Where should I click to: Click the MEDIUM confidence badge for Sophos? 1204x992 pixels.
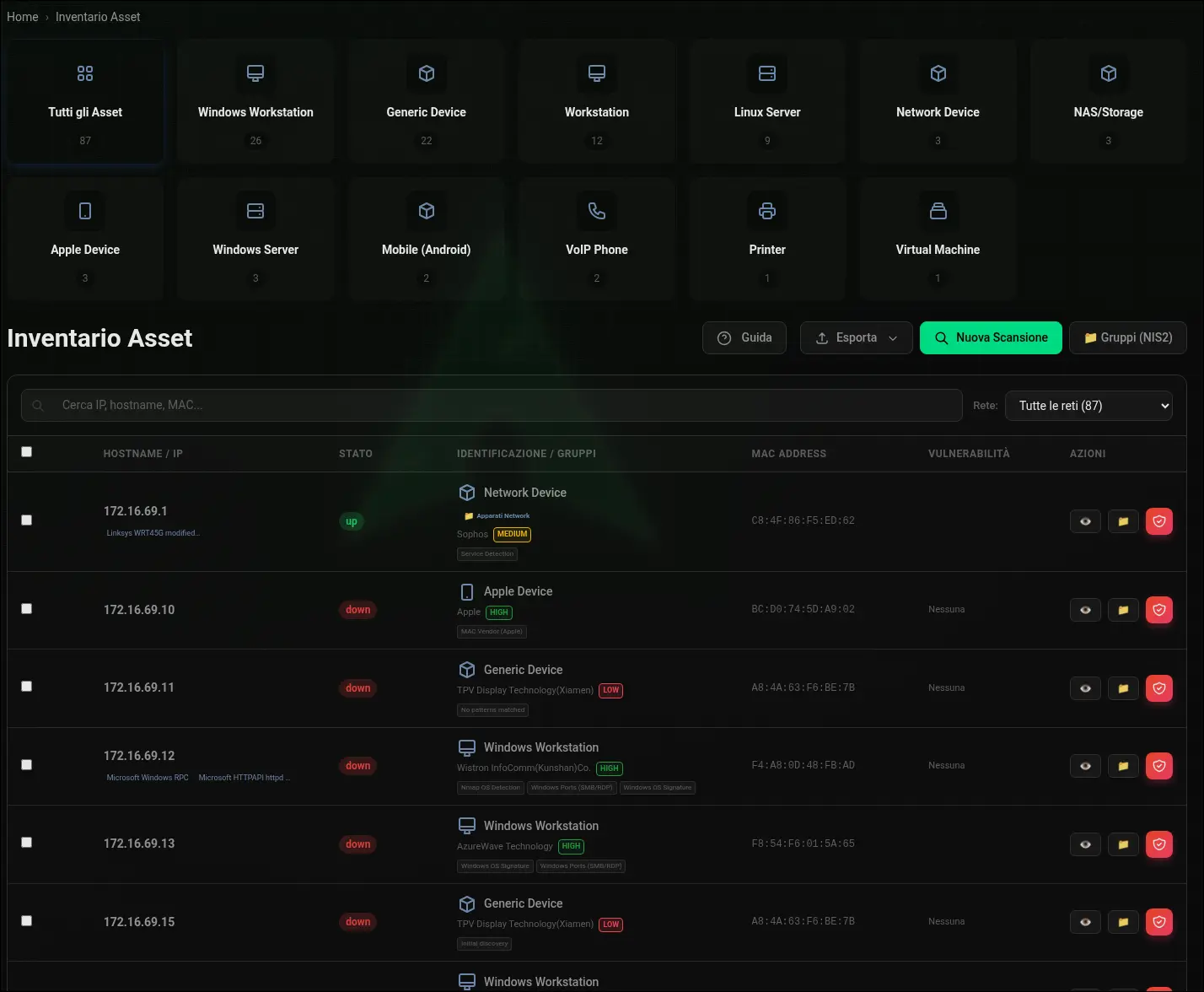click(x=513, y=534)
